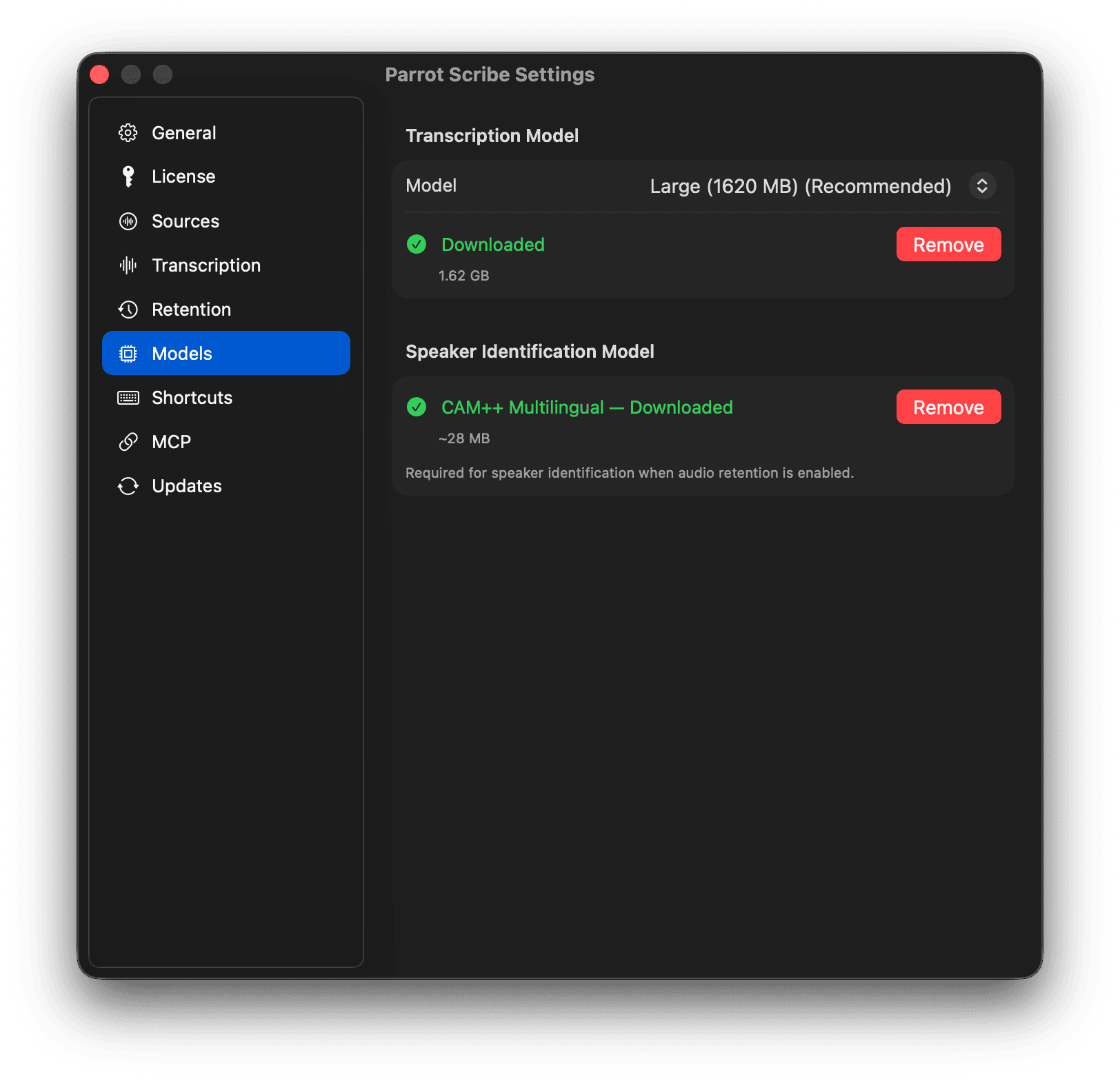Click the gear icon beside General
The width and height of the screenshot is (1120, 1081).
(128, 132)
